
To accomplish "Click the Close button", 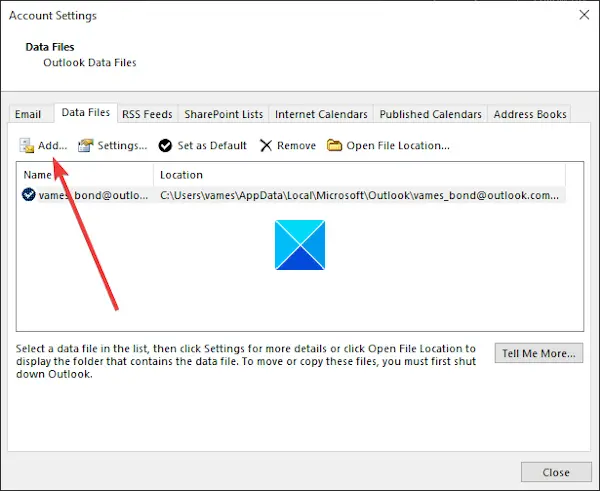I will 556,472.
